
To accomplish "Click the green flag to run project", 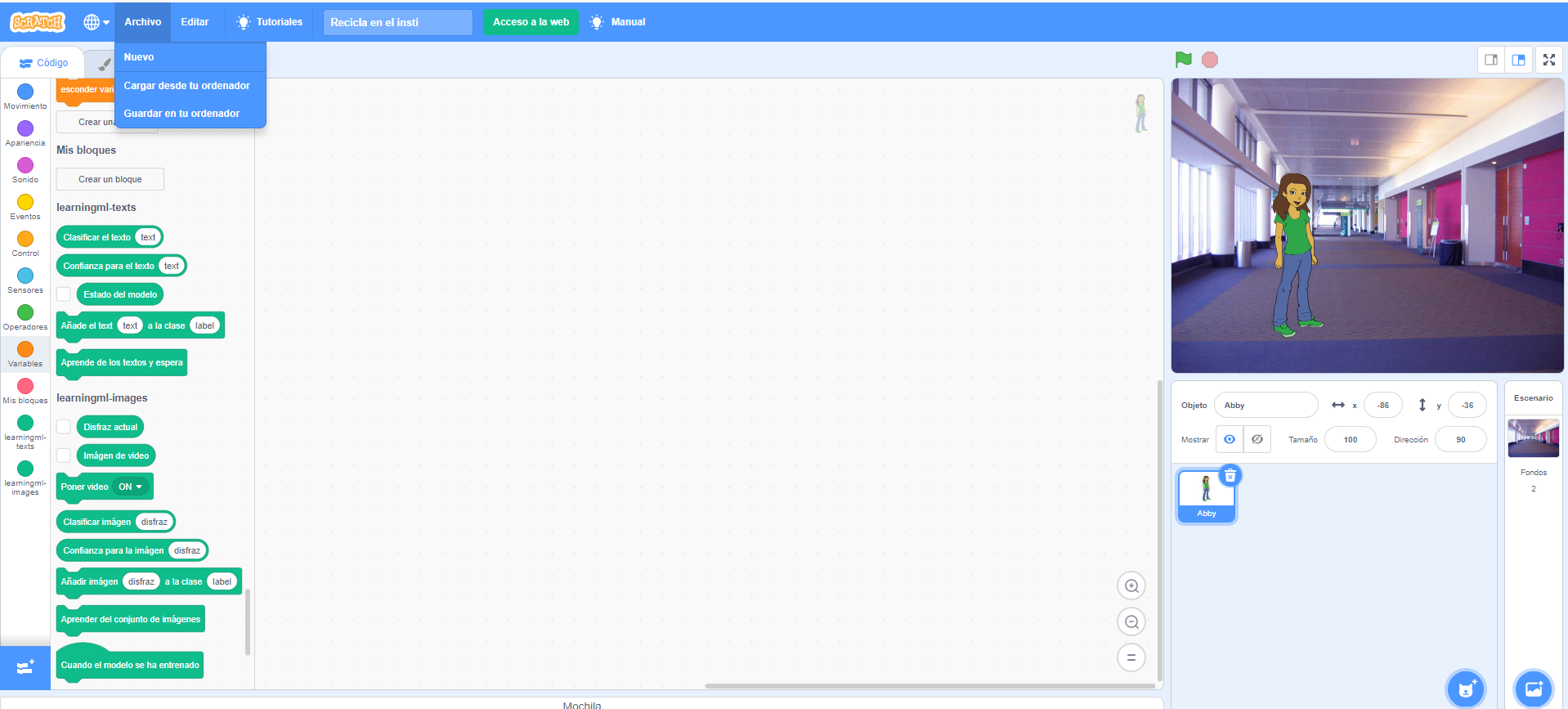I will click(x=1183, y=59).
